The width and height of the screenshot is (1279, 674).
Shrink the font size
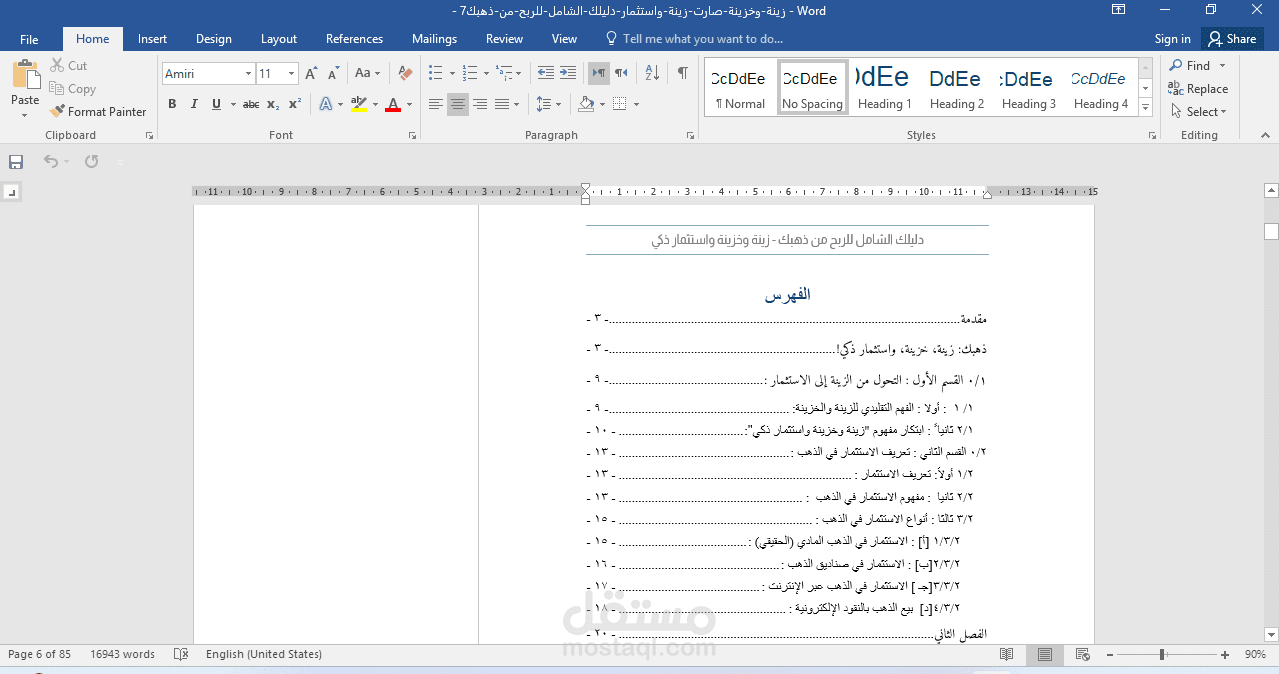[x=332, y=73]
